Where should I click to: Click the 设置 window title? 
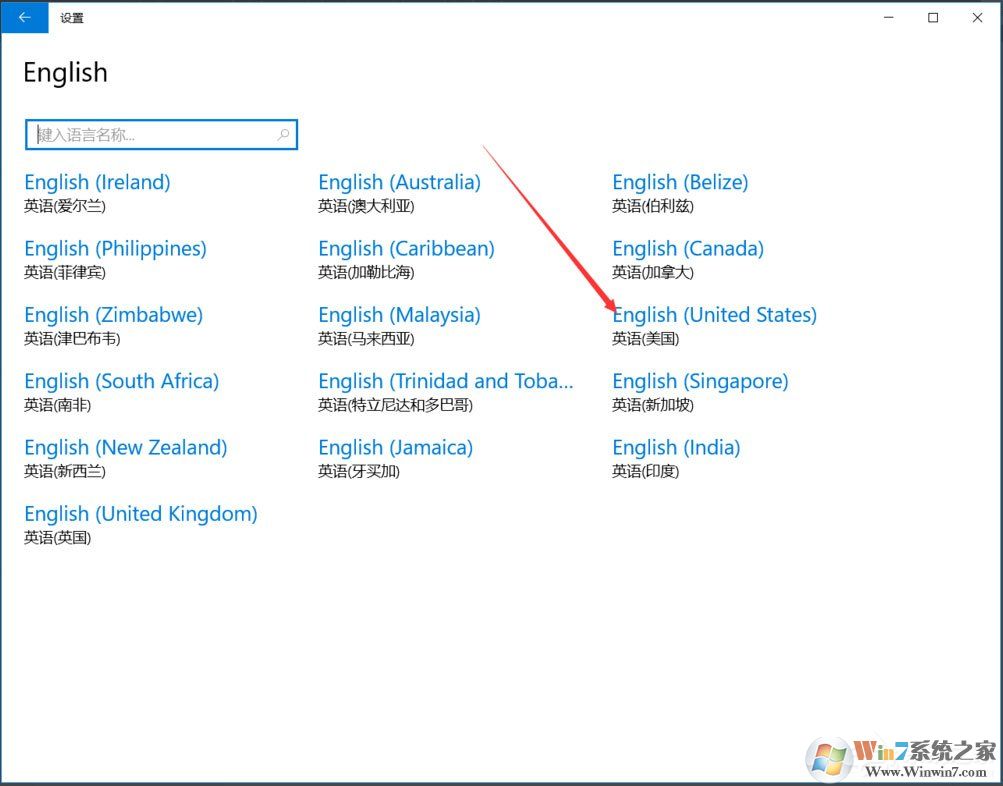[72, 18]
